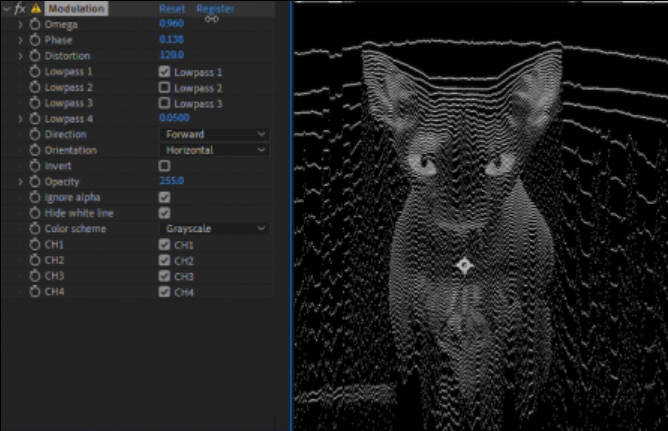Viewport: 668px width, 431px height.
Task: Open the Color scheme dropdown set to Grayscale
Action: point(215,229)
